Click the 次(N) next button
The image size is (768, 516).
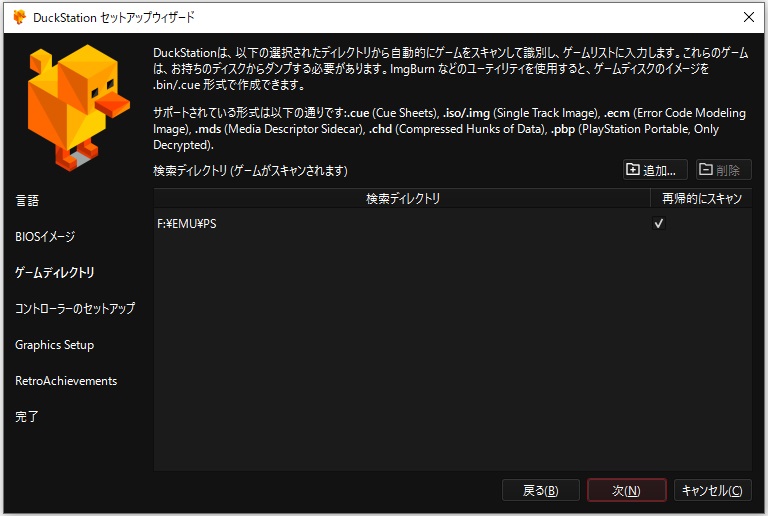626,490
